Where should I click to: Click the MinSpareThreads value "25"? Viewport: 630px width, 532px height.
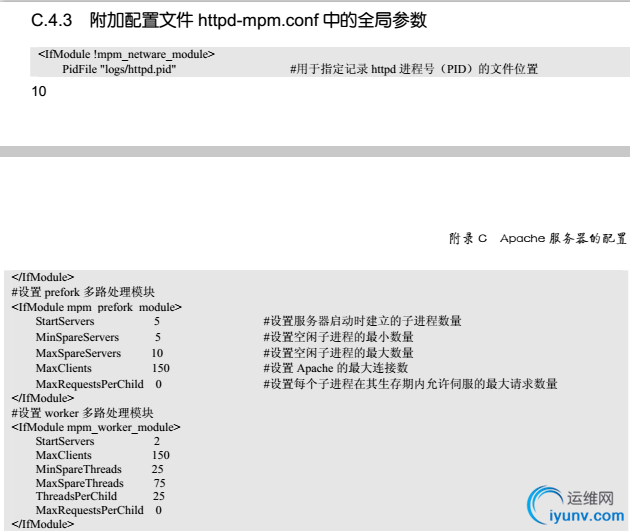158,469
